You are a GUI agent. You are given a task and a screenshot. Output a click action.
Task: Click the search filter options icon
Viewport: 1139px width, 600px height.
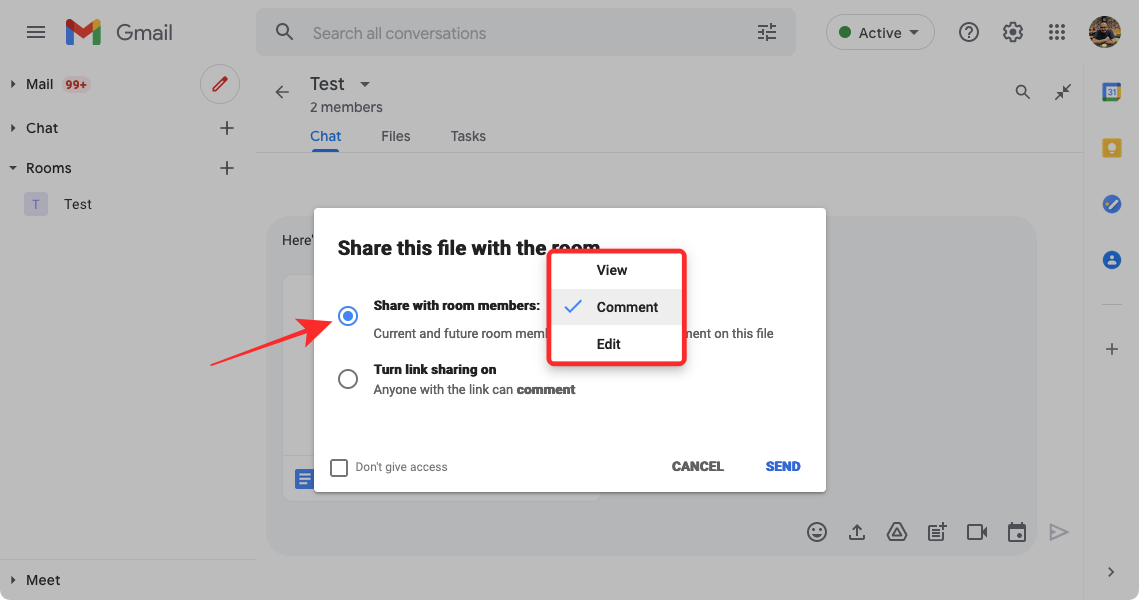coord(767,33)
